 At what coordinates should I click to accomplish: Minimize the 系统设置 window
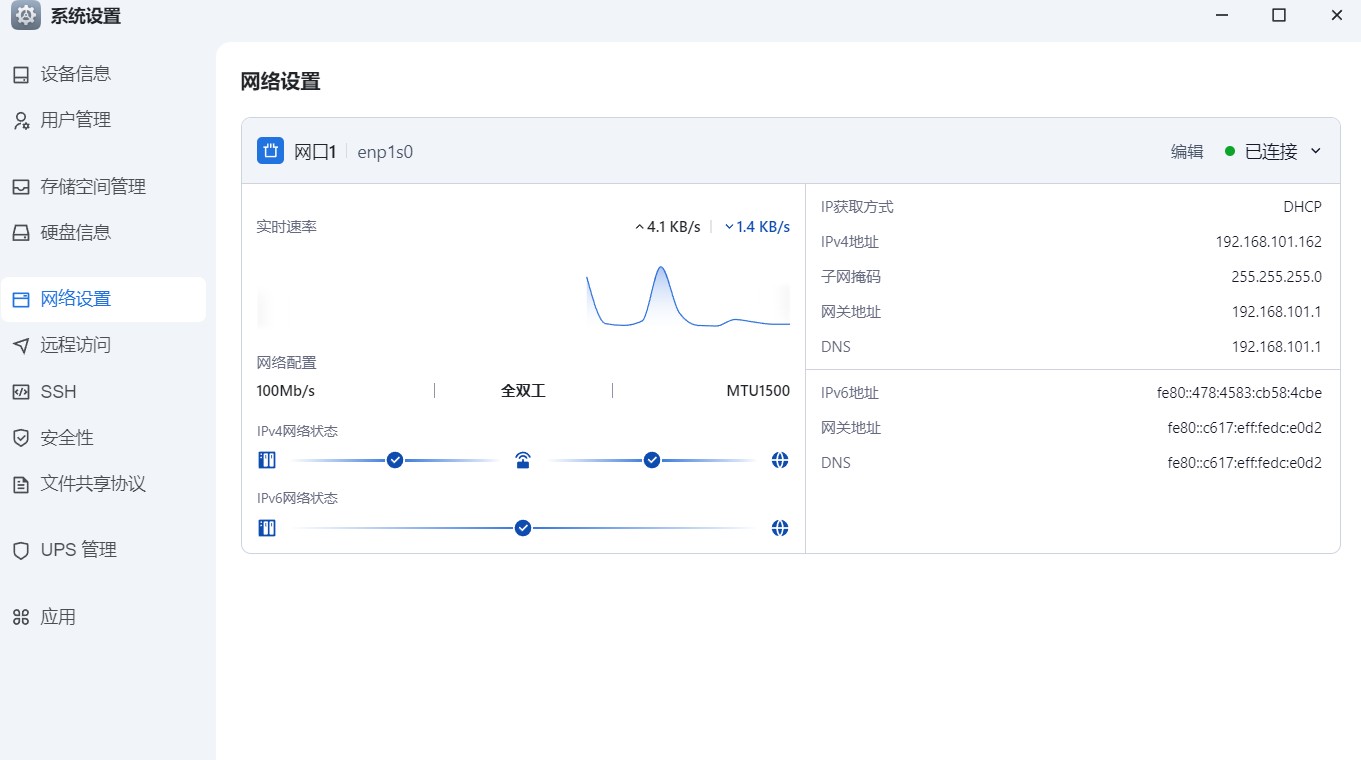coord(1220,15)
